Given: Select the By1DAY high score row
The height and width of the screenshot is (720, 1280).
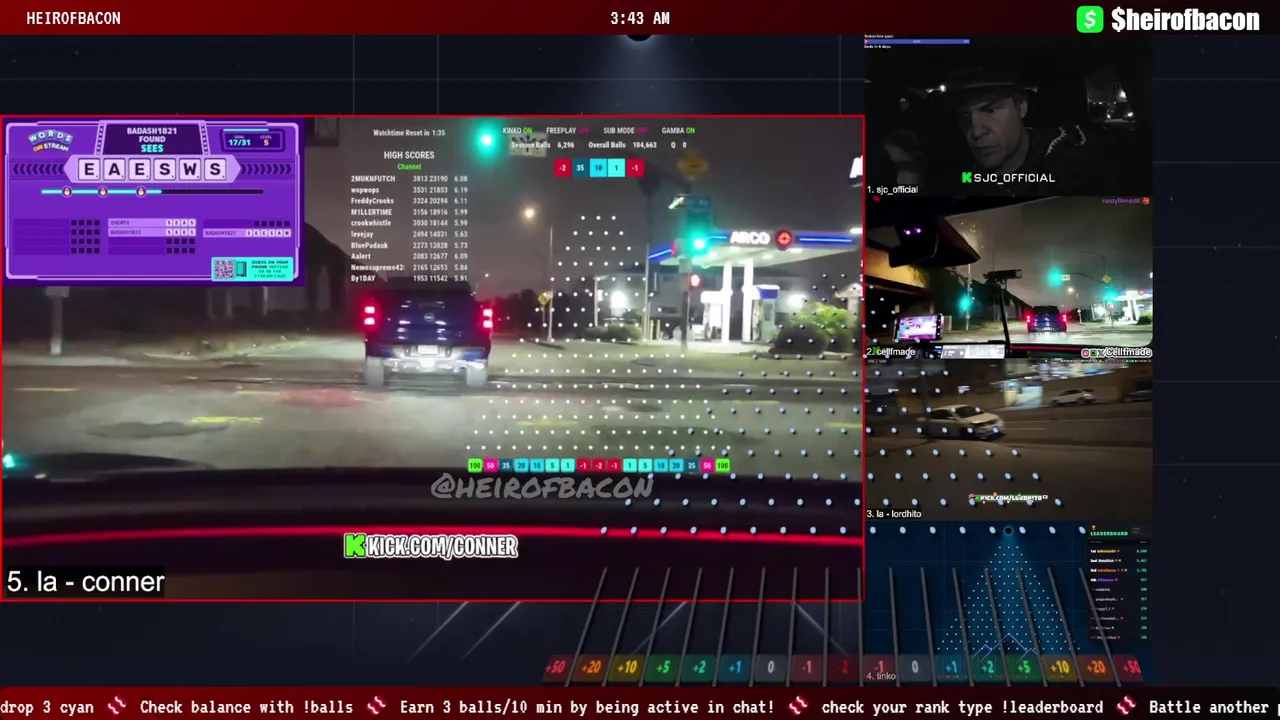Looking at the screenshot, I should click(x=409, y=278).
